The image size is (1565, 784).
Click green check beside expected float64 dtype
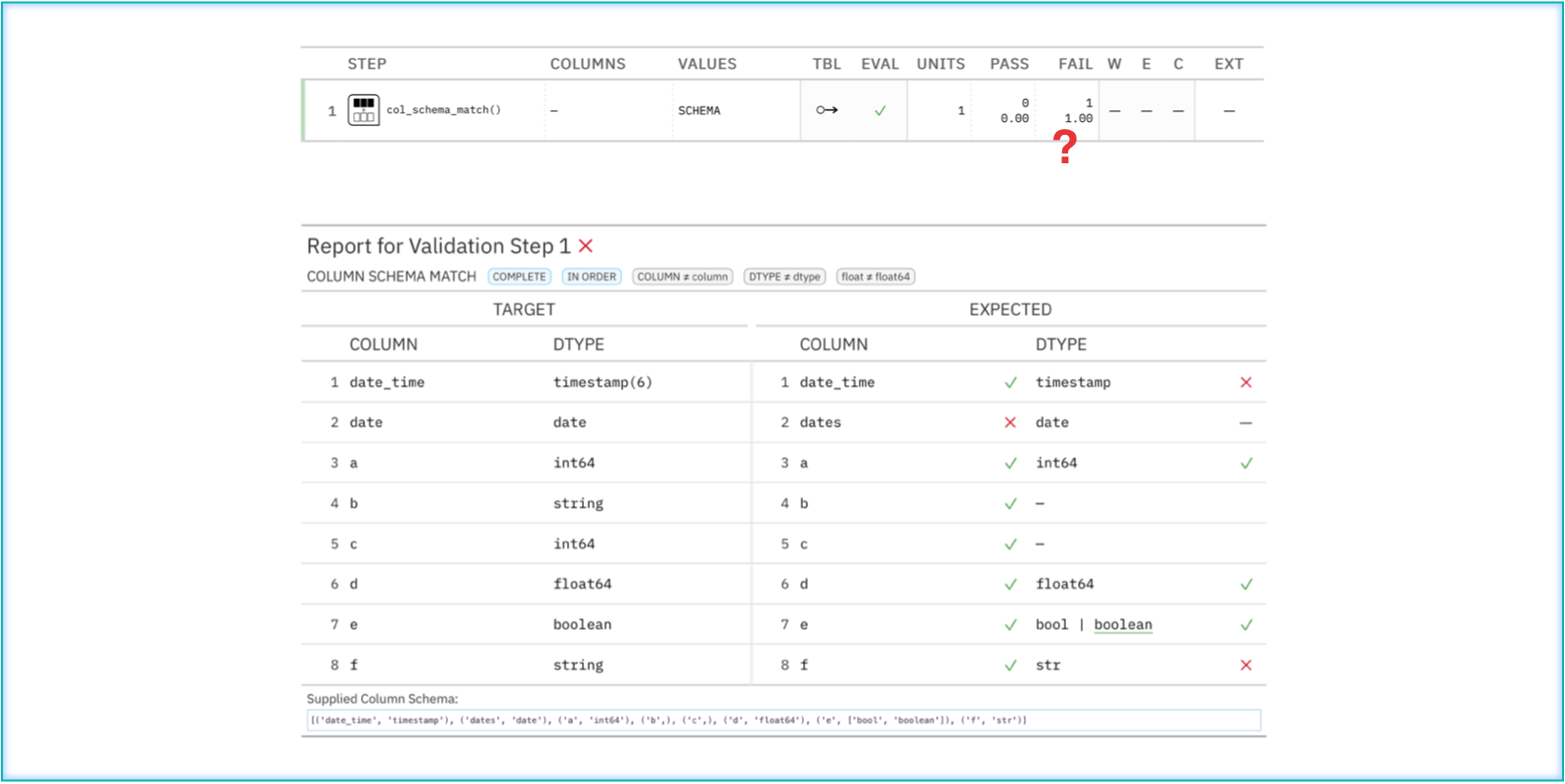(x=1245, y=585)
